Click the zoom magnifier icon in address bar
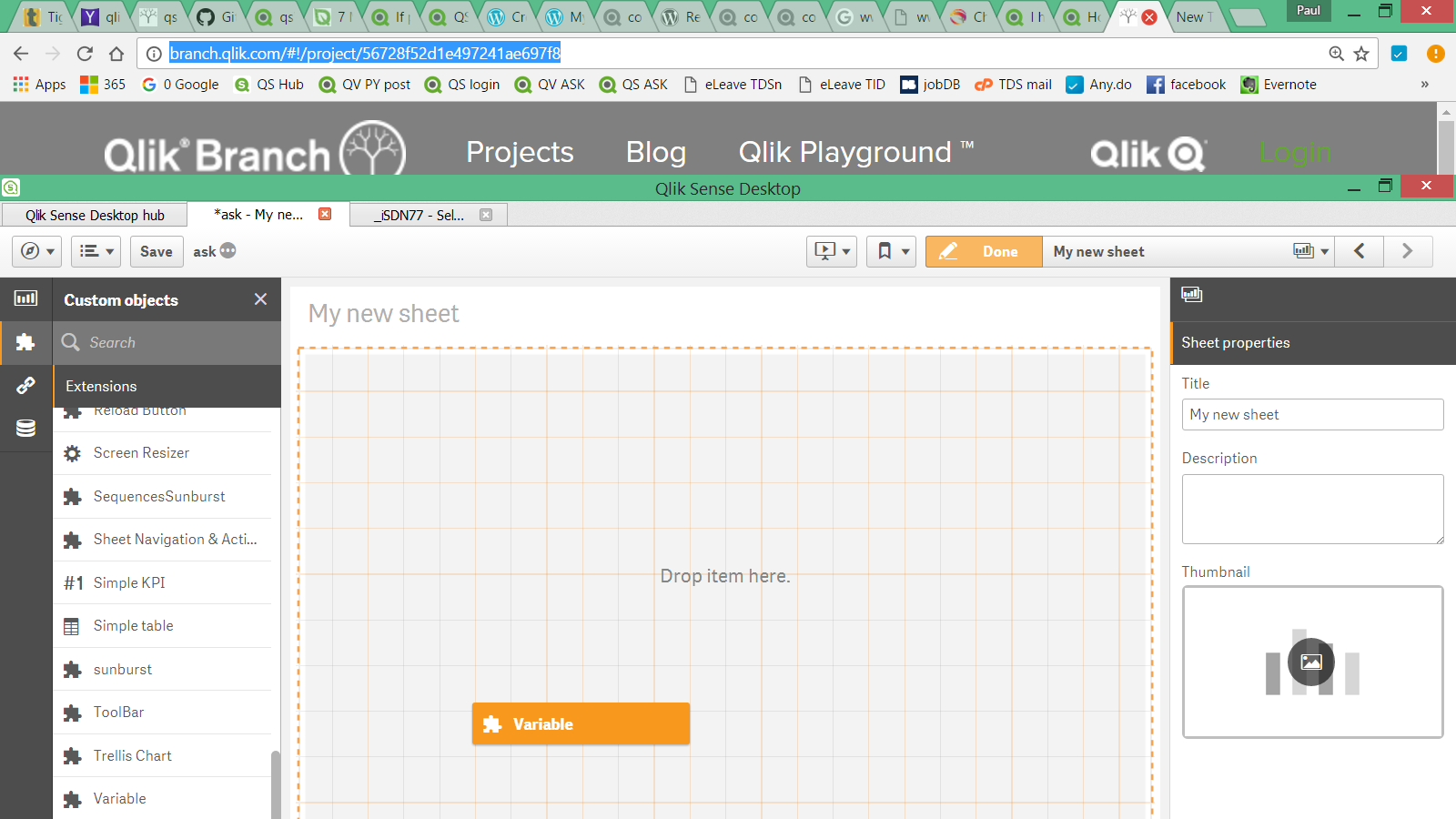 point(1336,54)
